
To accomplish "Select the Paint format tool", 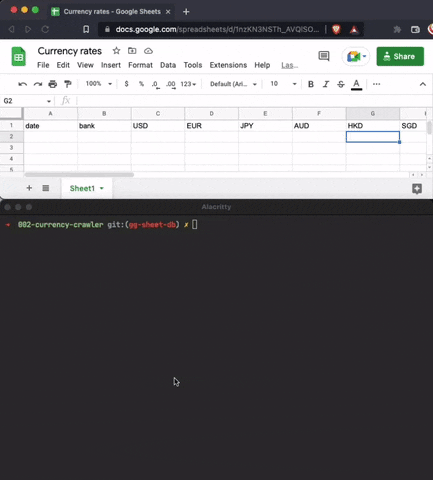I will click(68, 84).
